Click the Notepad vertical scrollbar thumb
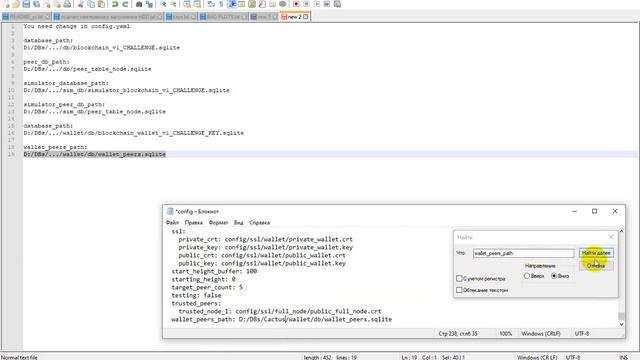The width and height of the screenshot is (640, 360). [621, 316]
